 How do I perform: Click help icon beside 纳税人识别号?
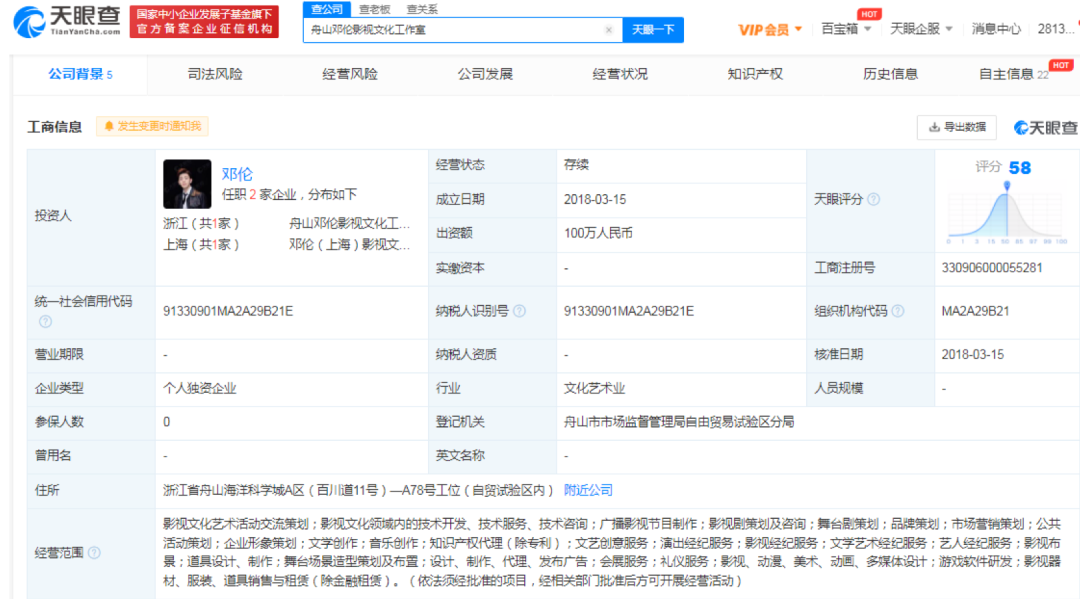(x=519, y=311)
